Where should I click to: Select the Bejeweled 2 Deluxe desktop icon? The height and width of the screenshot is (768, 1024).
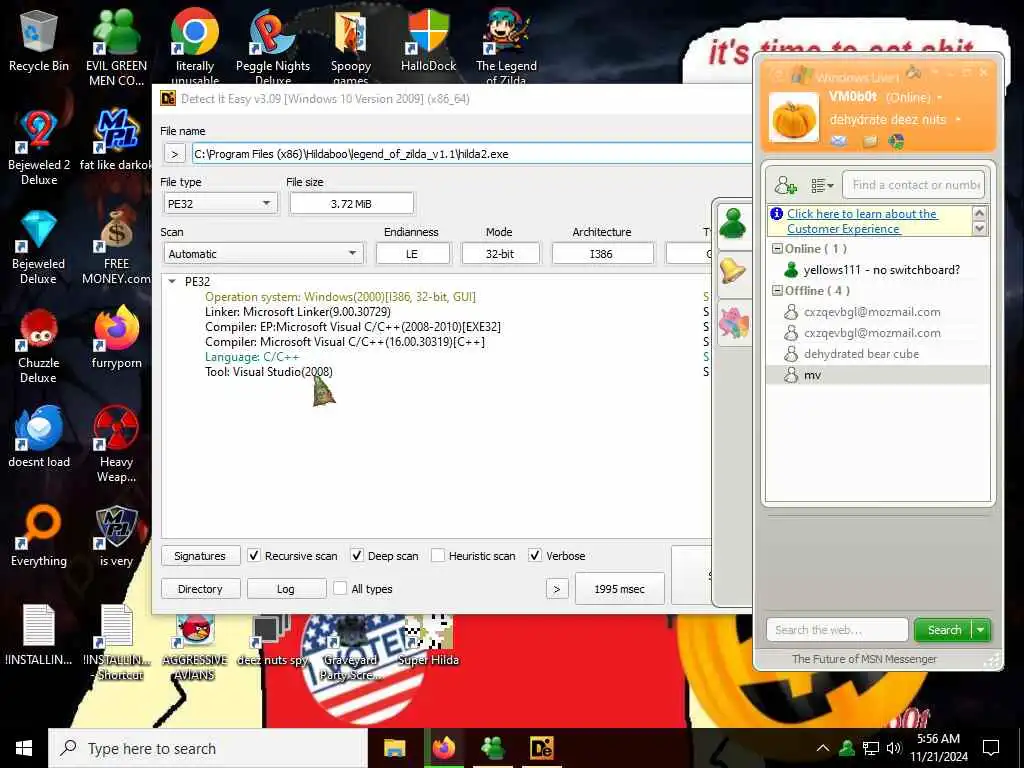[39, 148]
